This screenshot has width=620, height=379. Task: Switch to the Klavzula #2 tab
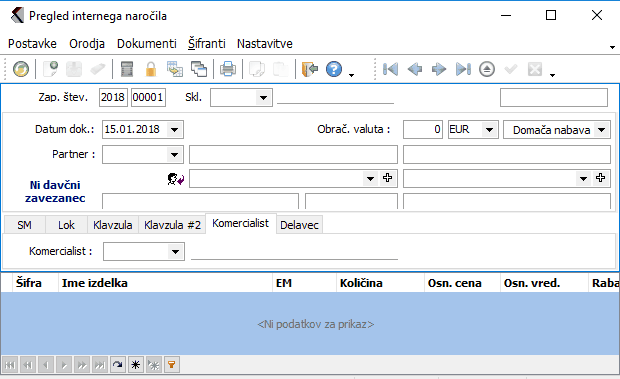point(172,225)
